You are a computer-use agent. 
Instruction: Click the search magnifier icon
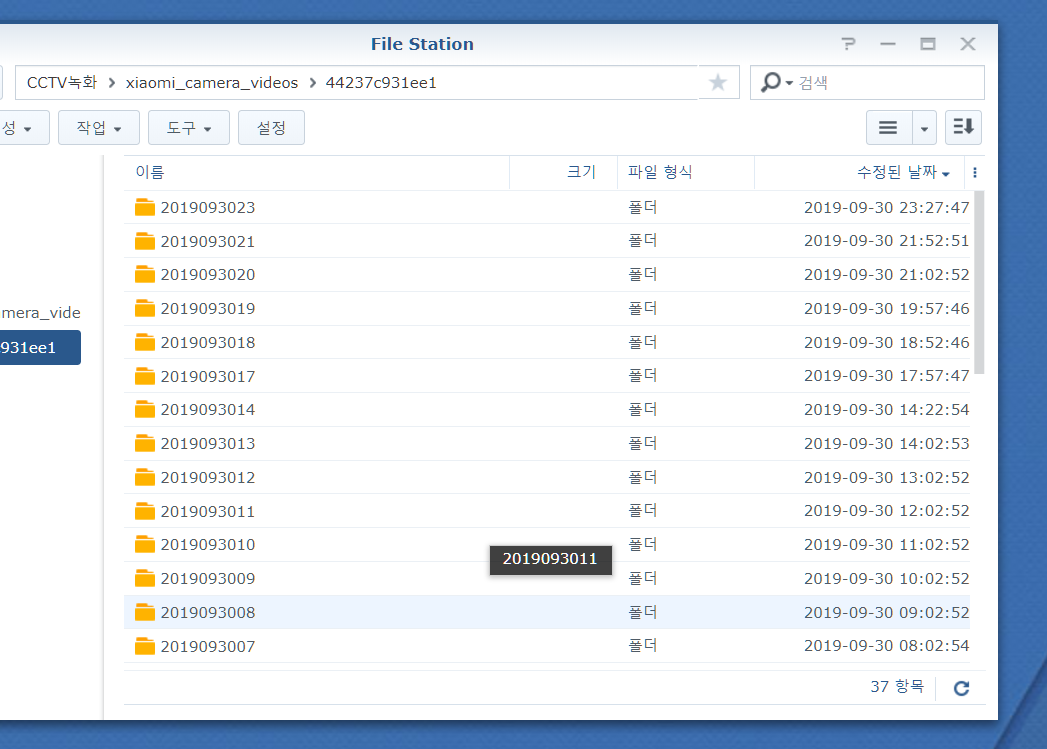click(771, 82)
